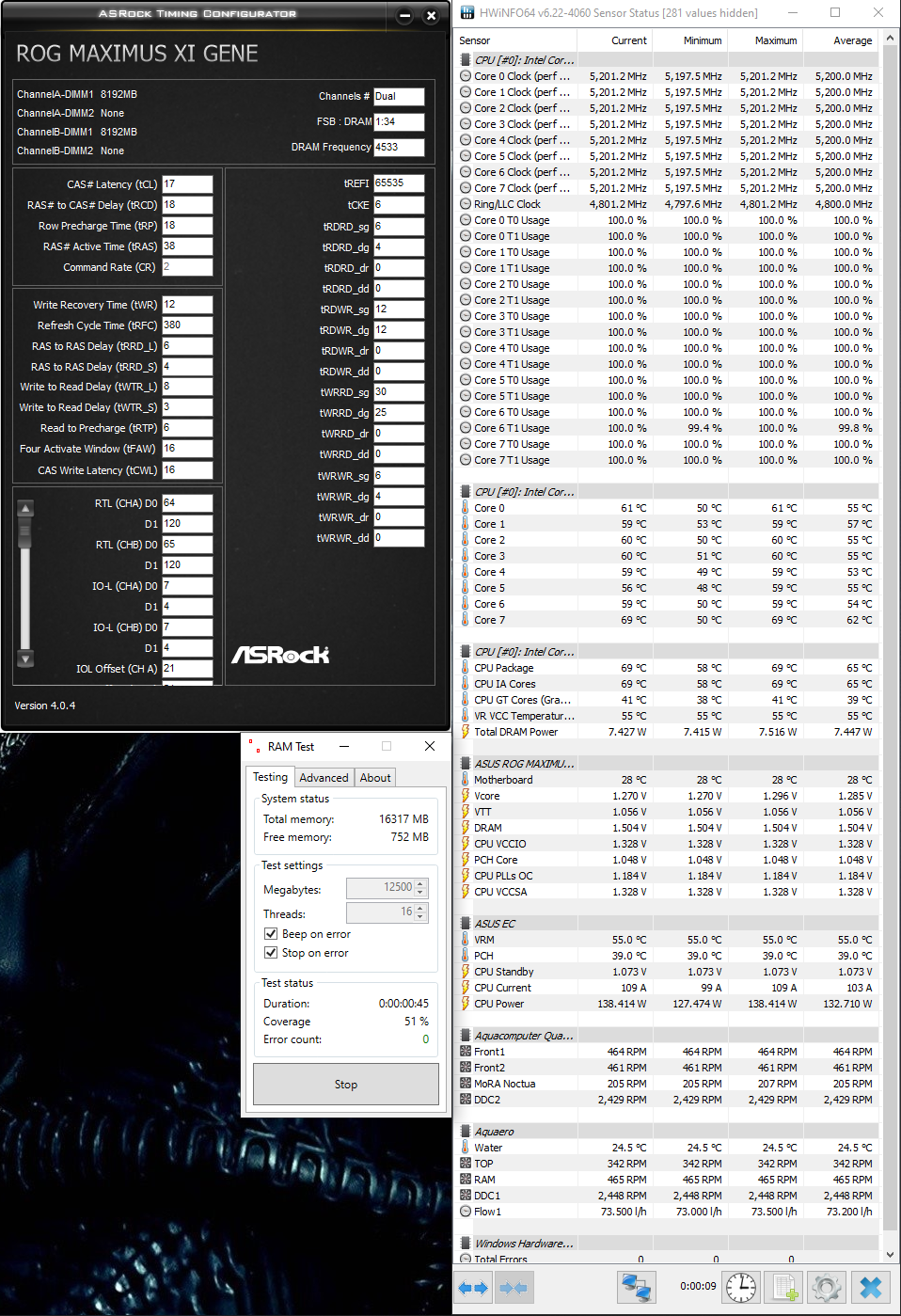Toggle the Beep on error checkbox
901x1316 pixels.
coord(271,934)
